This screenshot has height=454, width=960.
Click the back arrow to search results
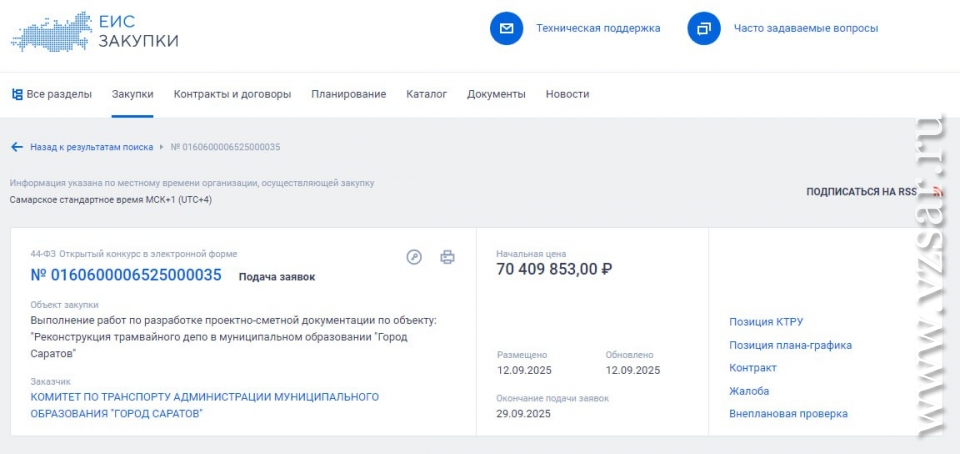[17, 147]
